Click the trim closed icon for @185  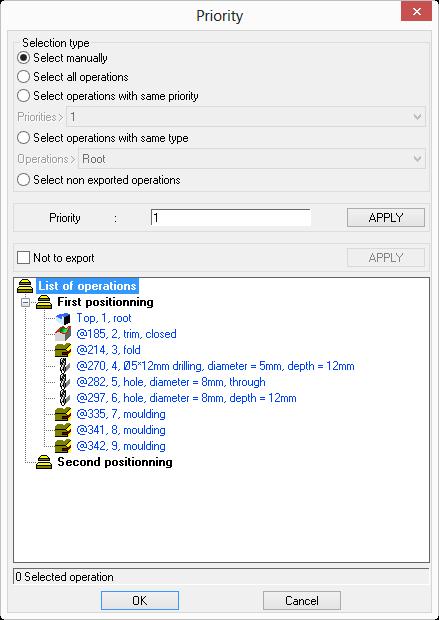click(x=63, y=334)
